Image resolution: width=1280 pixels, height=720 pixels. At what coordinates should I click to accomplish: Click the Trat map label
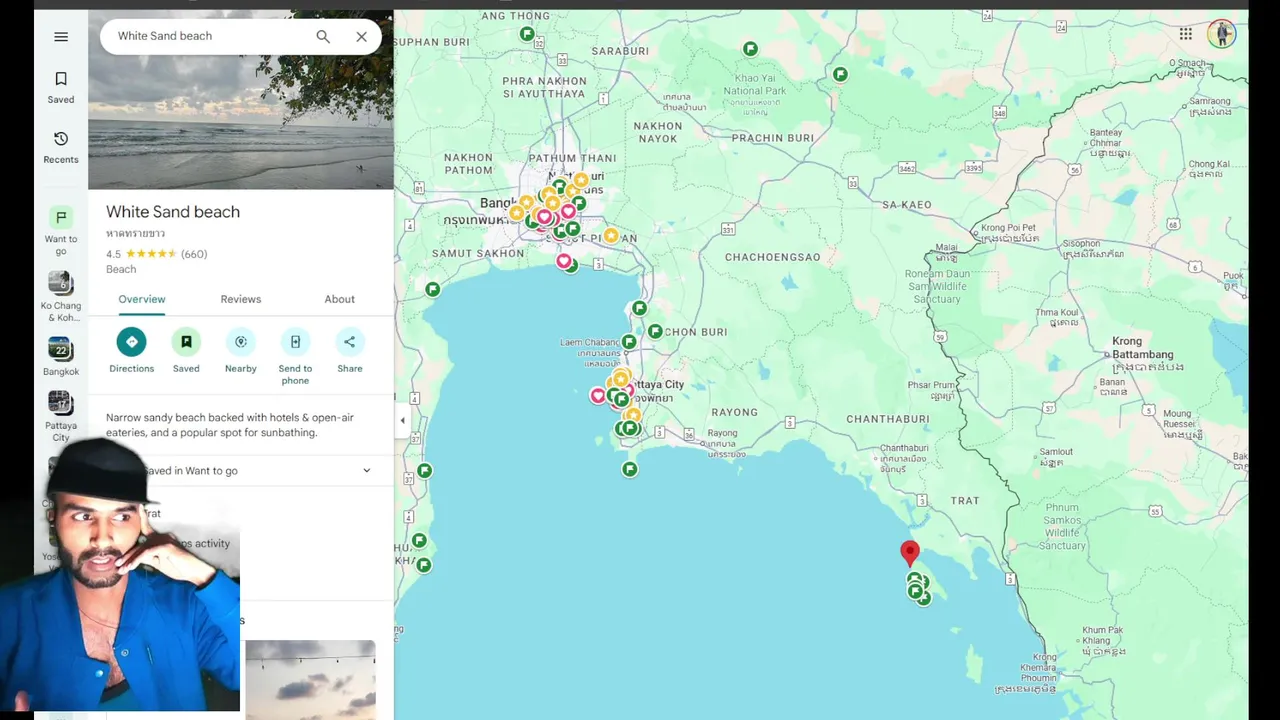click(965, 500)
